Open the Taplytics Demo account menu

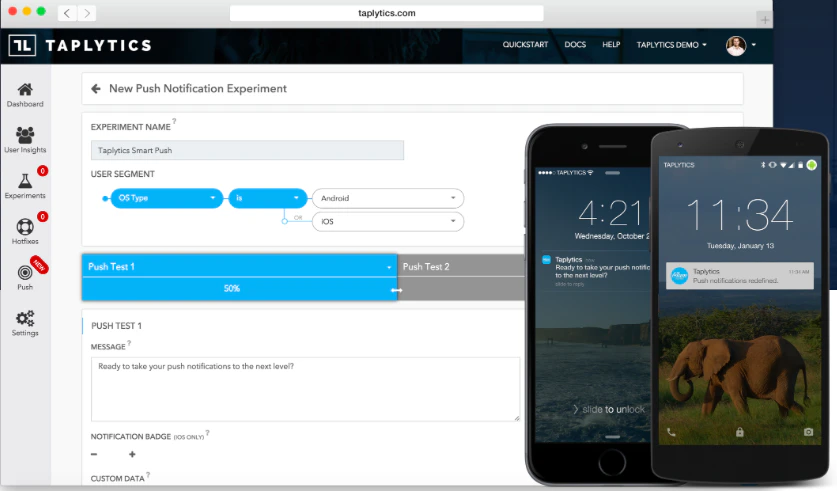click(x=671, y=45)
